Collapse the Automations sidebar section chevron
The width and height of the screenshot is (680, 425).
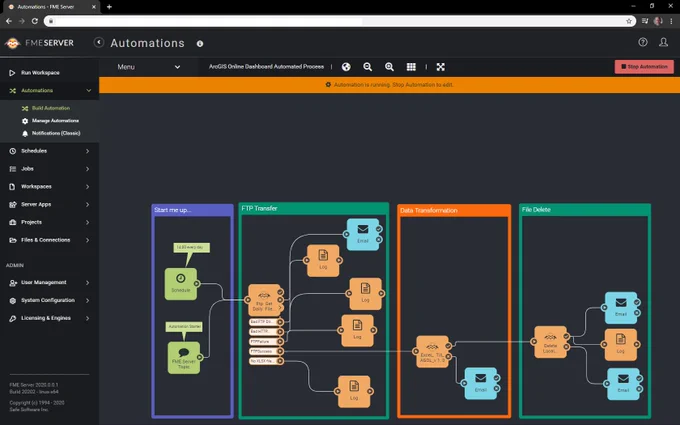coord(88,90)
